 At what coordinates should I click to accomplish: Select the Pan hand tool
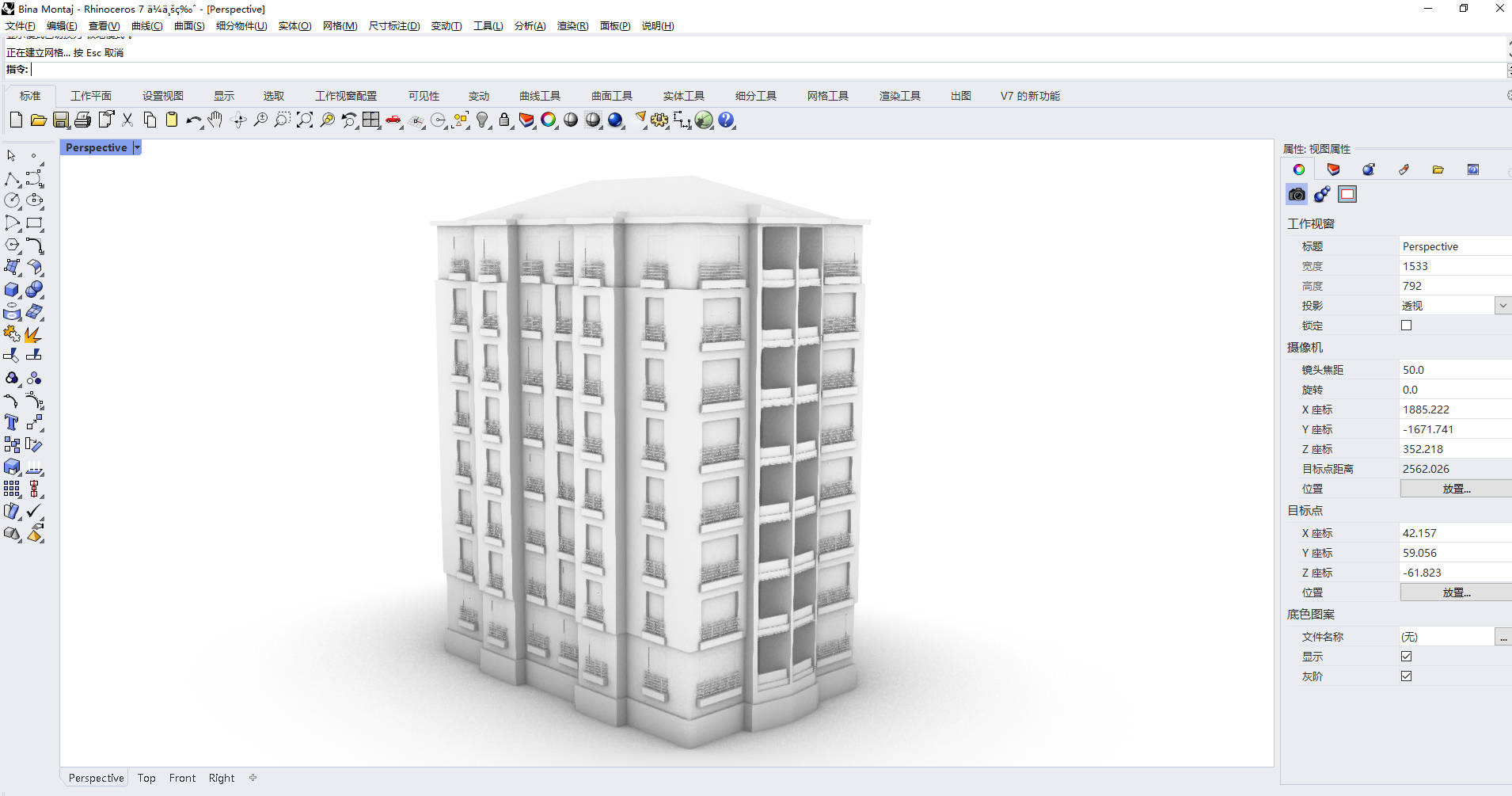click(x=215, y=120)
